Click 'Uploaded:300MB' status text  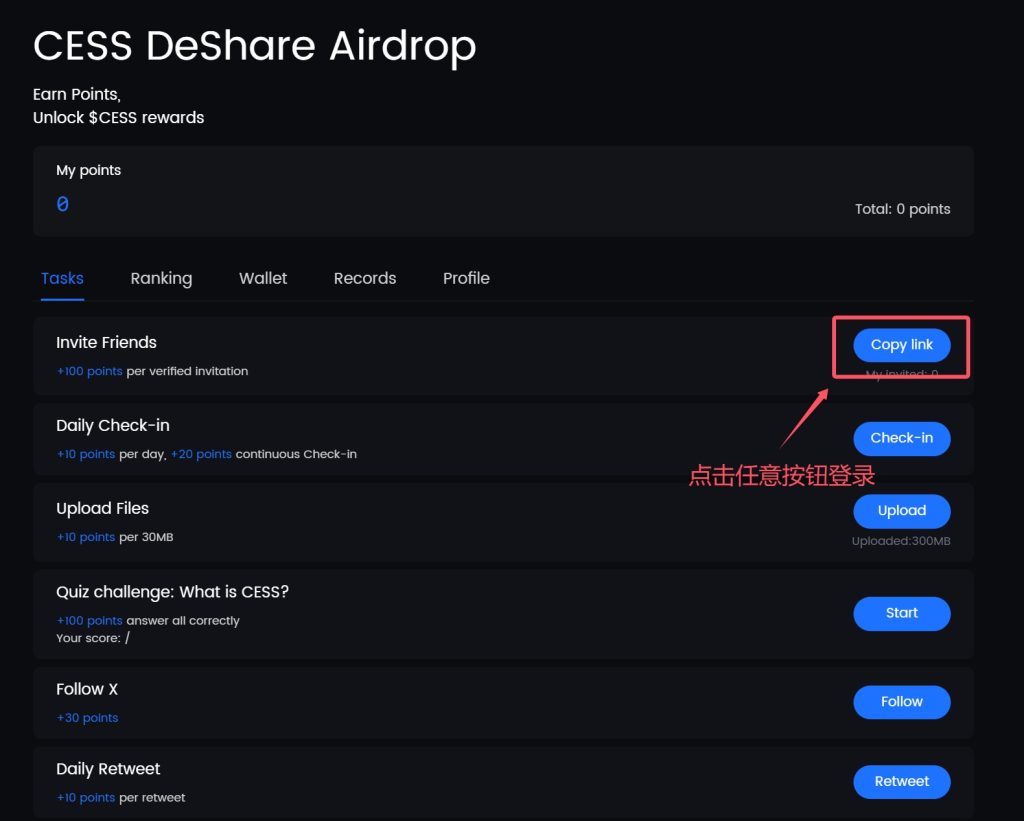click(901, 541)
